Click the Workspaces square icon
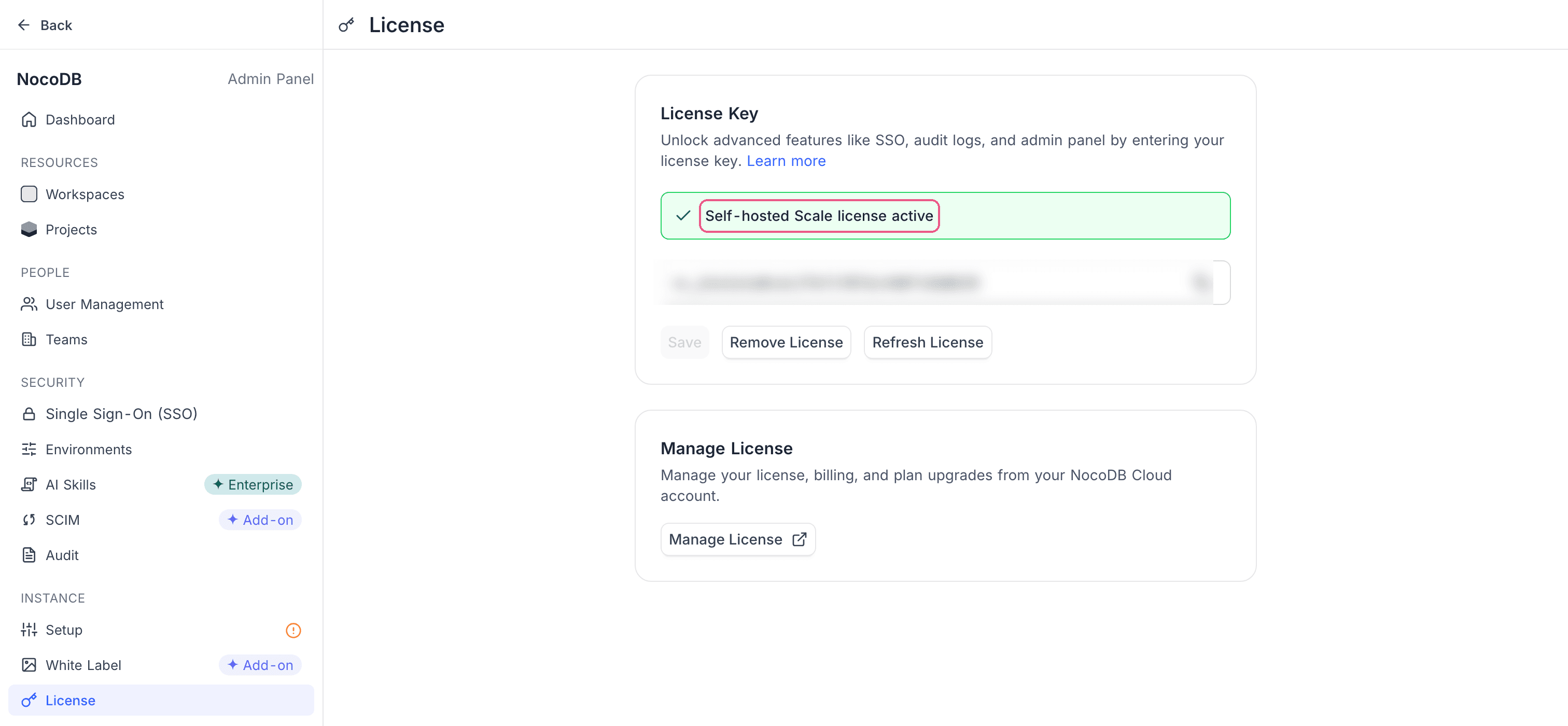1568x726 pixels. tap(29, 194)
